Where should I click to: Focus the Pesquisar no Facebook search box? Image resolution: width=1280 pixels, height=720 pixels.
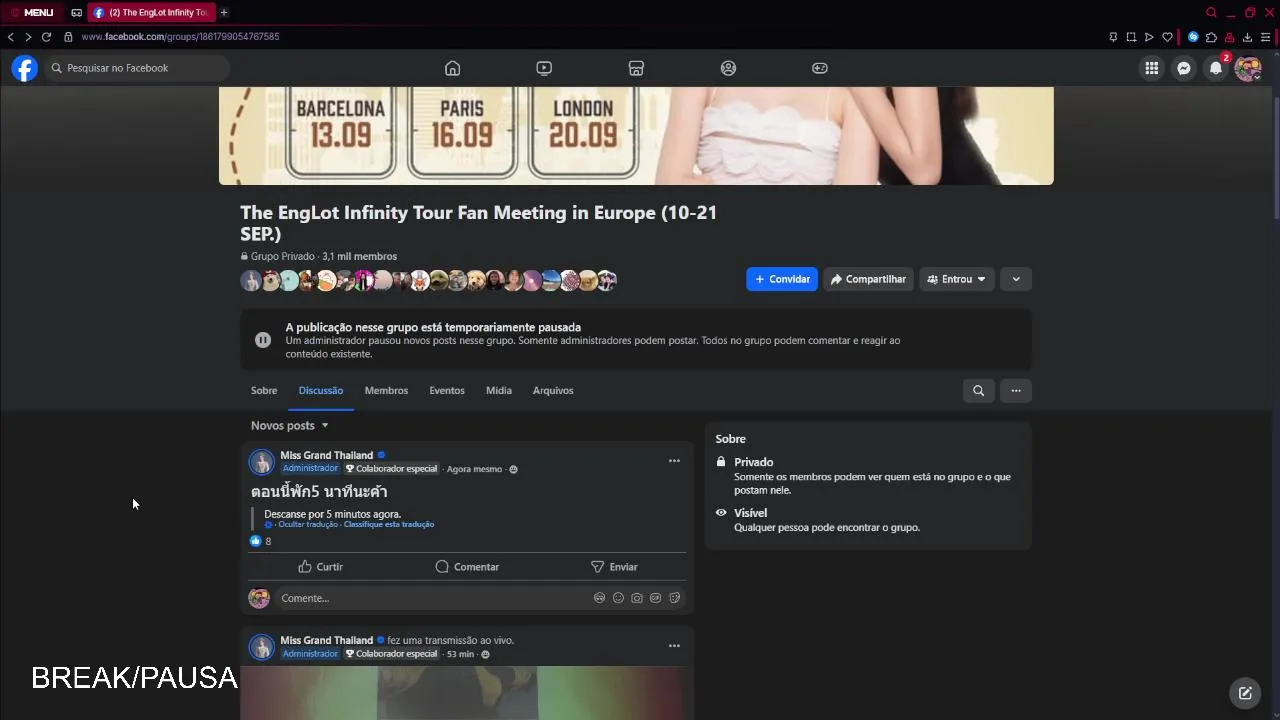pyautogui.click(x=136, y=68)
